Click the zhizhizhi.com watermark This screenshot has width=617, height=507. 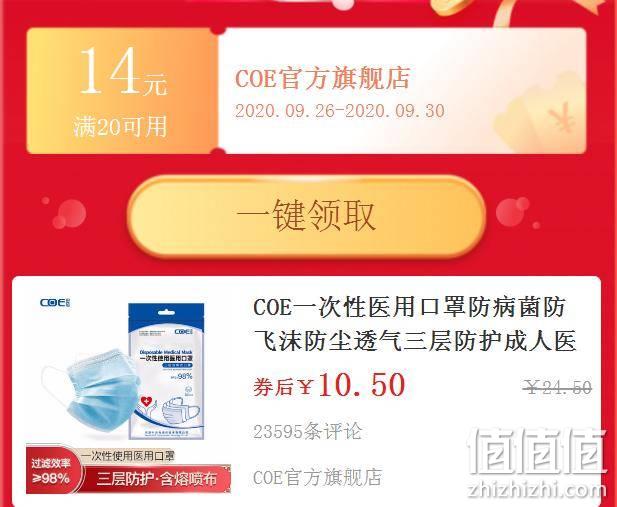pos(537,490)
